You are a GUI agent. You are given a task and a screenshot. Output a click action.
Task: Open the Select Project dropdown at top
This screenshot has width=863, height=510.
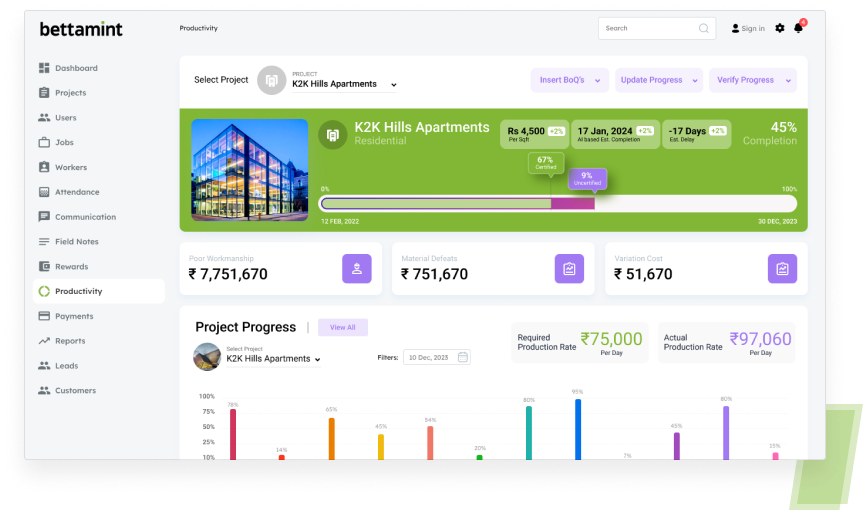click(x=344, y=84)
